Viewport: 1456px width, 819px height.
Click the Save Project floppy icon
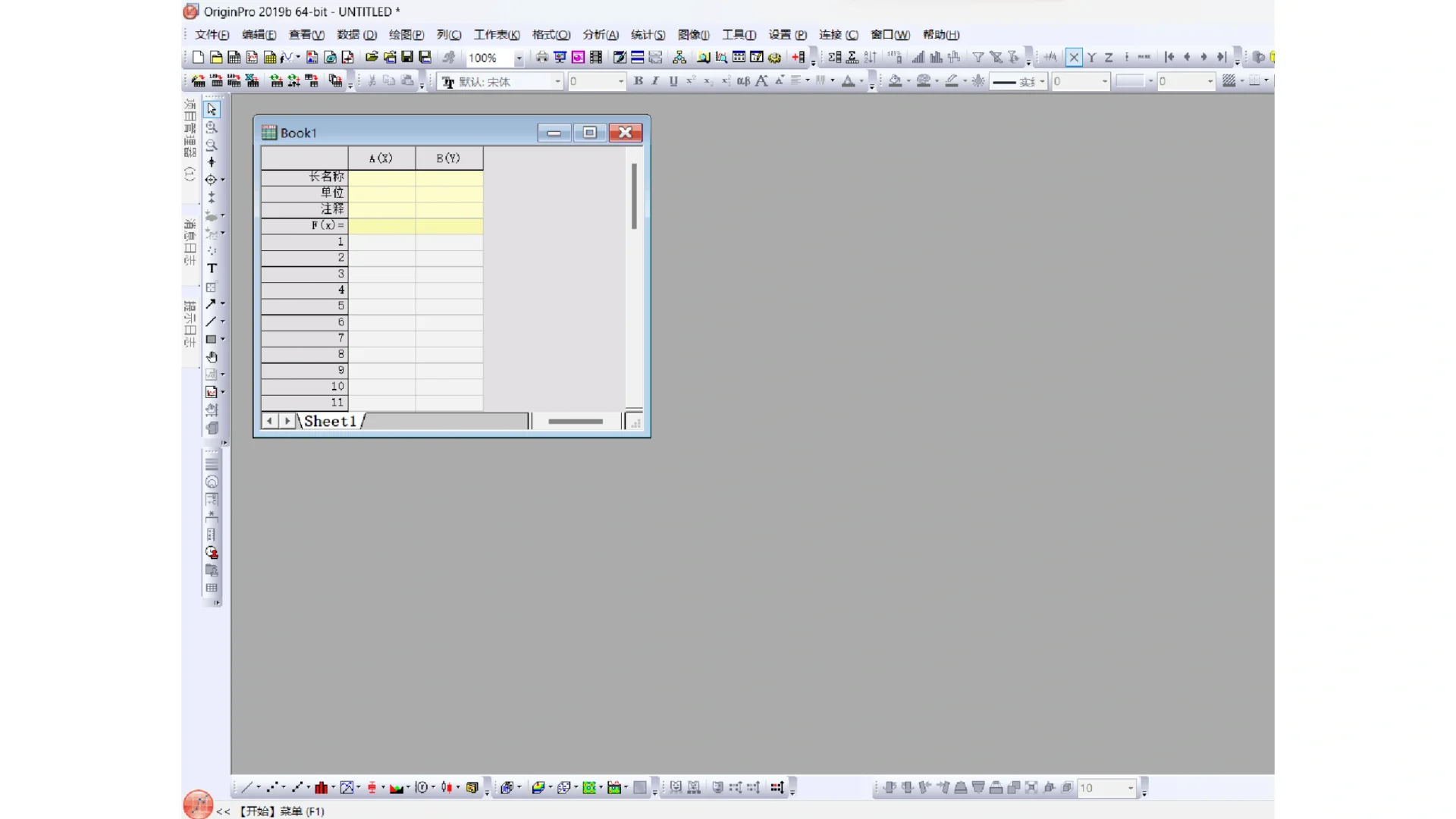pos(407,58)
